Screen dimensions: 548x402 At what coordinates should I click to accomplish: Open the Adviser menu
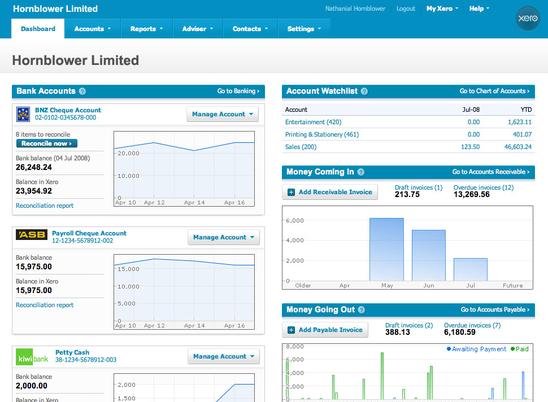point(197,29)
